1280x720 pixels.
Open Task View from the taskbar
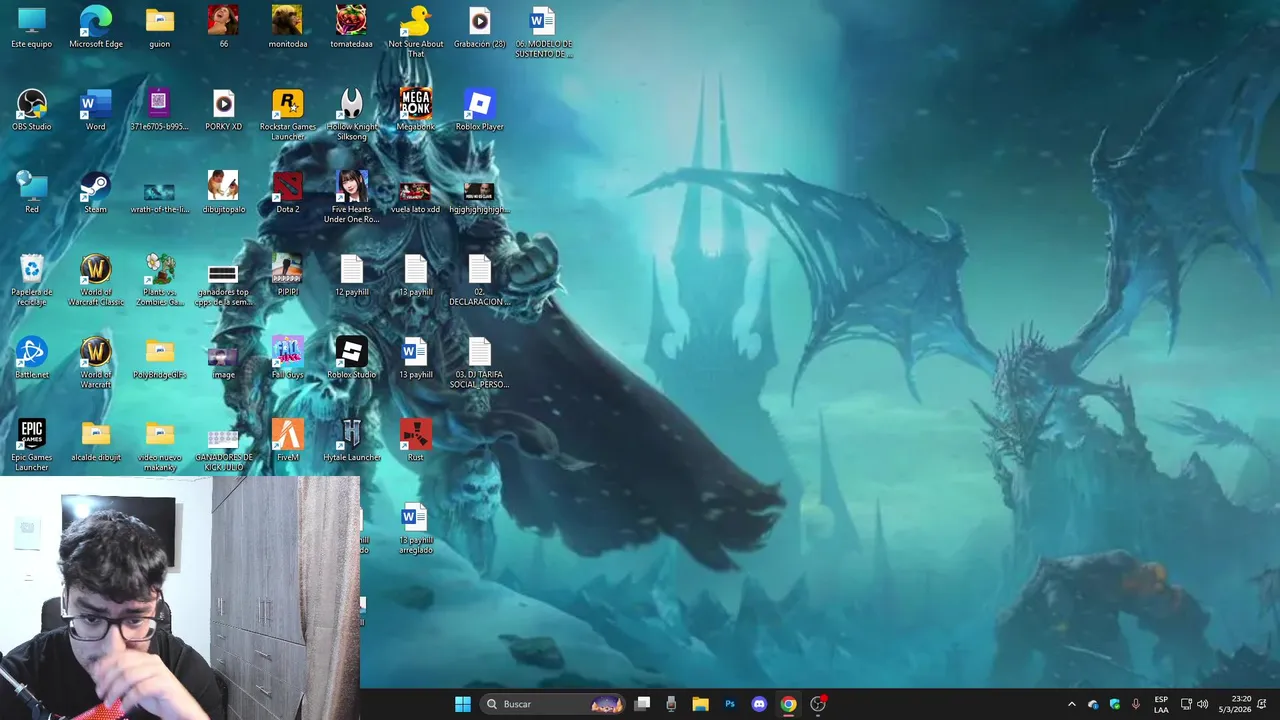point(643,704)
